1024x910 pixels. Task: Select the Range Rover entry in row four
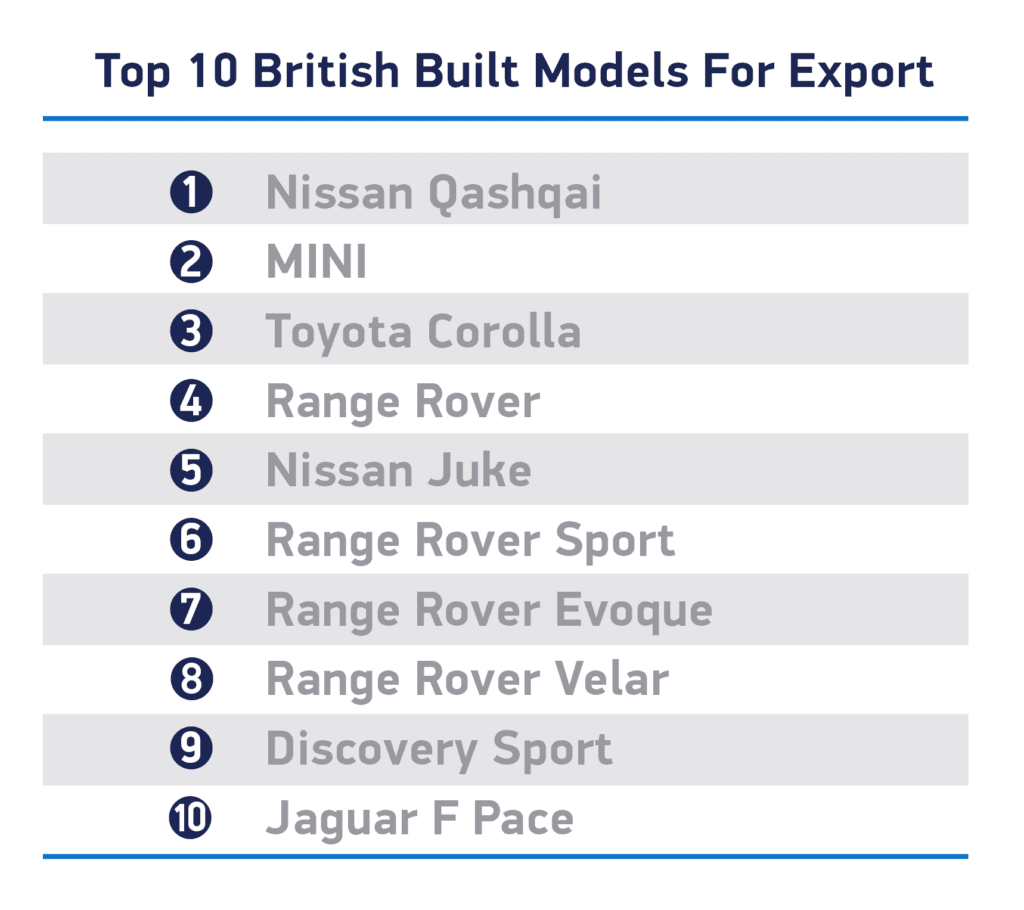[x=403, y=402]
